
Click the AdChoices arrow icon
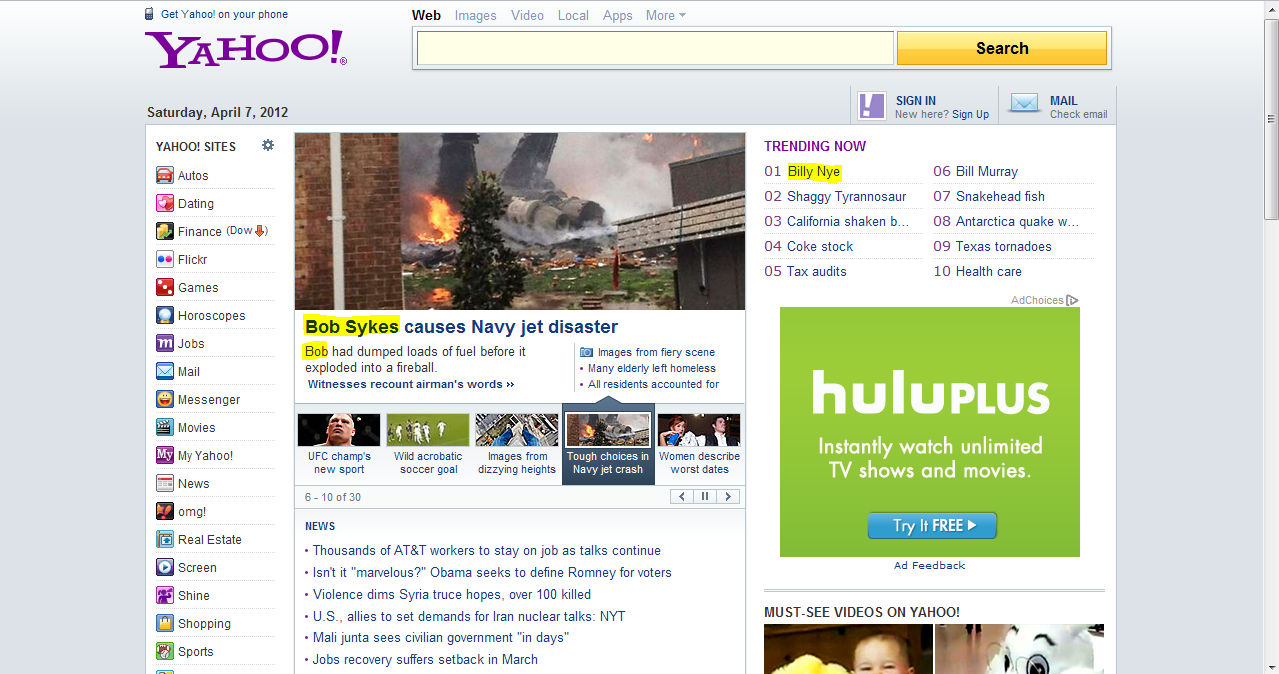(1072, 300)
